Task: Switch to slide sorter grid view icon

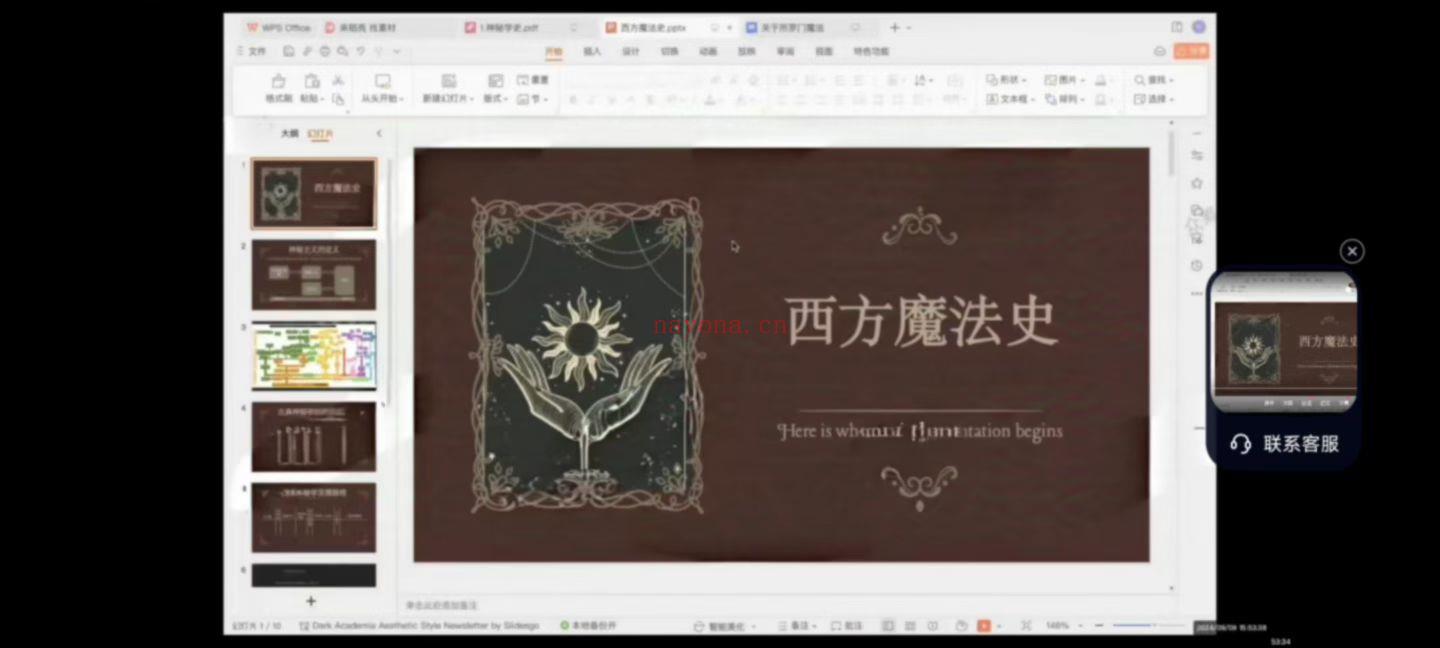Action: click(910, 626)
